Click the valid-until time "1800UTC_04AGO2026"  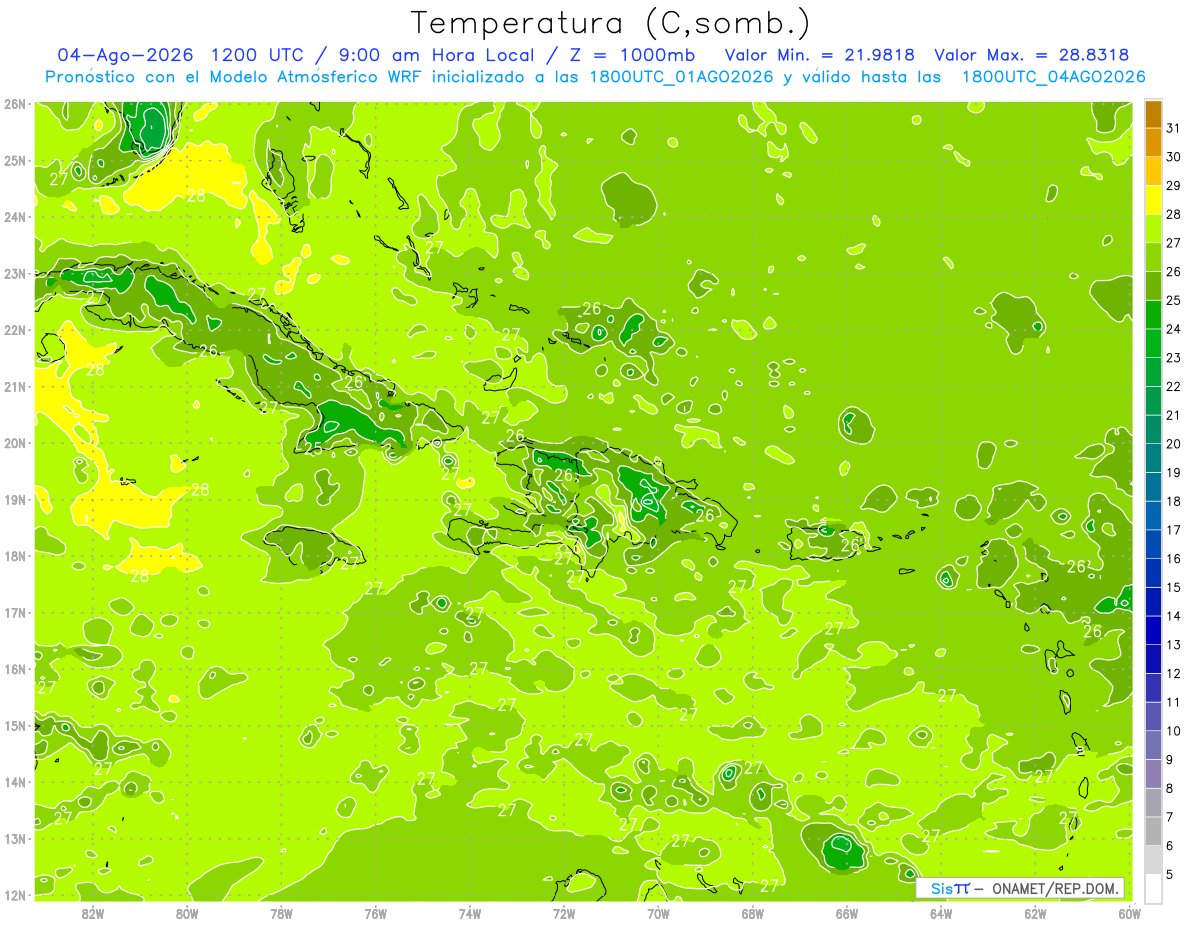1053,77
